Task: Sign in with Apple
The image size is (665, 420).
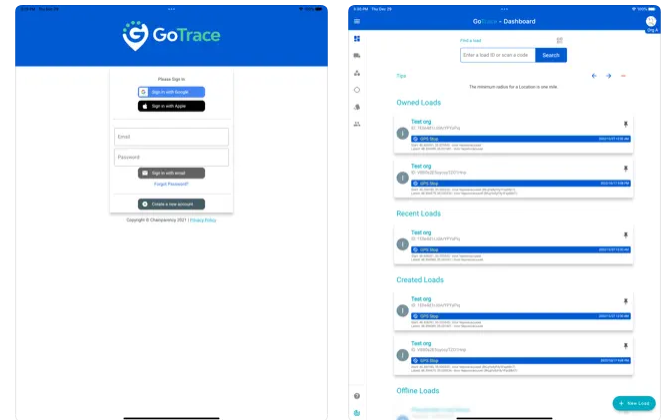Action: tap(171, 106)
